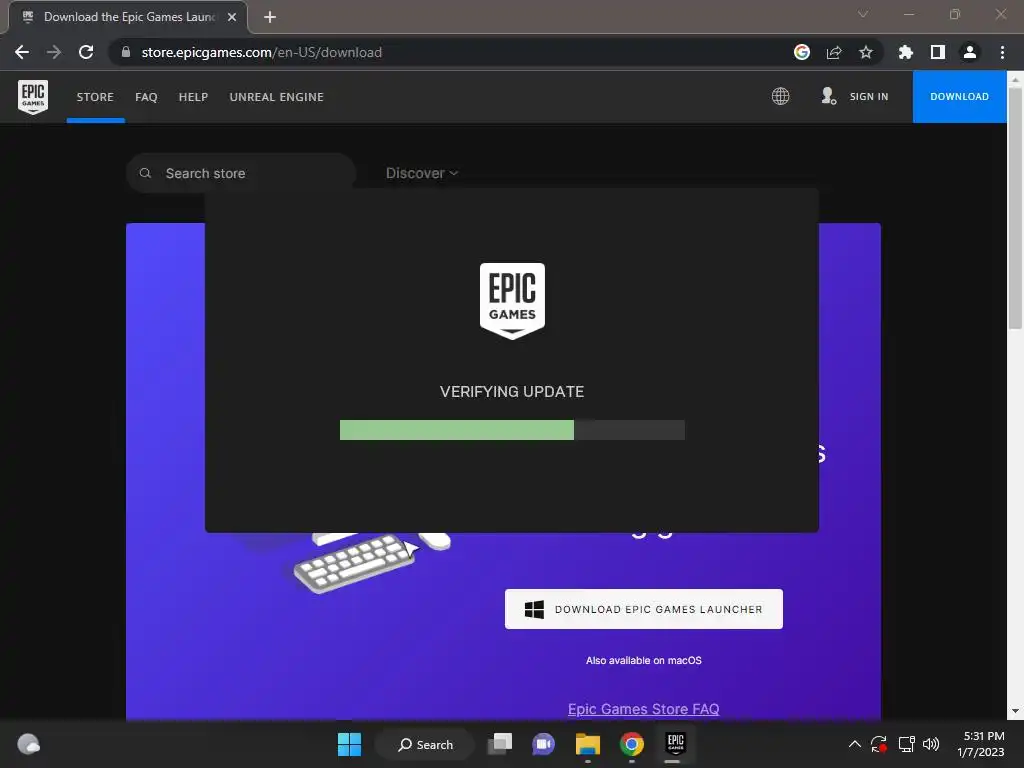Viewport: 1024px width, 768px height.
Task: Open the Chrome extensions puzzle icon
Action: point(906,52)
